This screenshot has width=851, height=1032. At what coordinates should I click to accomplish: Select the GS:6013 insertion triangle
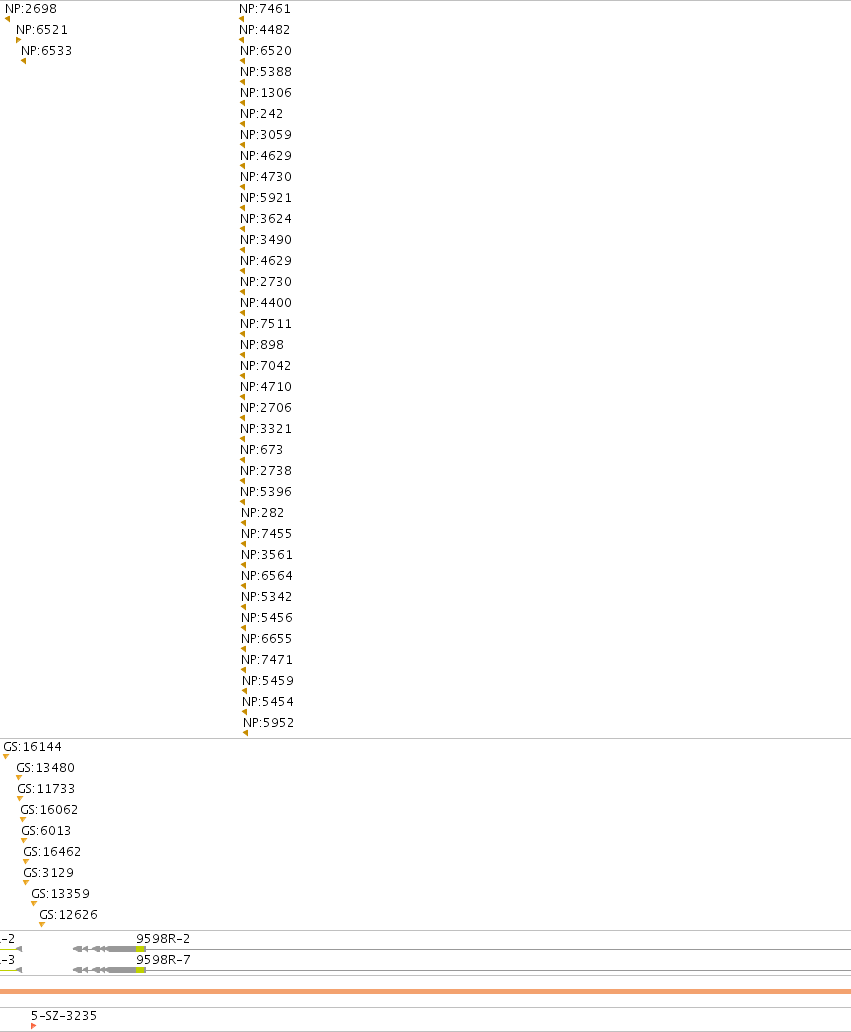tap(24, 840)
